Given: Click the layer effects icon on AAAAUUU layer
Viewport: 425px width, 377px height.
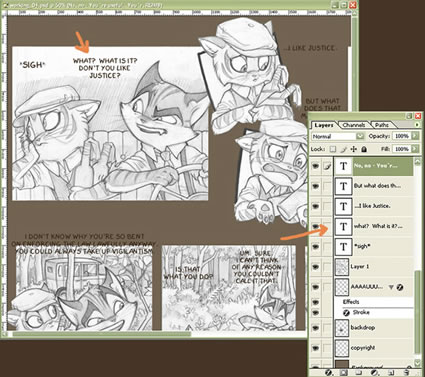Looking at the screenshot, I should (400, 287).
